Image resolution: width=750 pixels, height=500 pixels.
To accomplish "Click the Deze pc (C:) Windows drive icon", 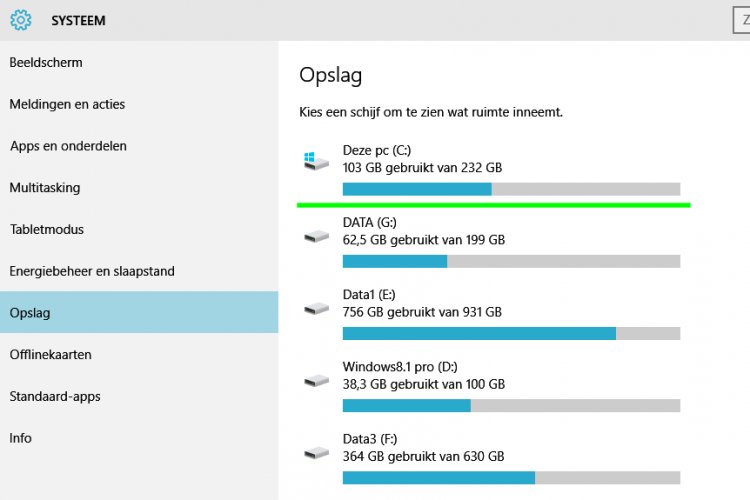I will [316, 159].
